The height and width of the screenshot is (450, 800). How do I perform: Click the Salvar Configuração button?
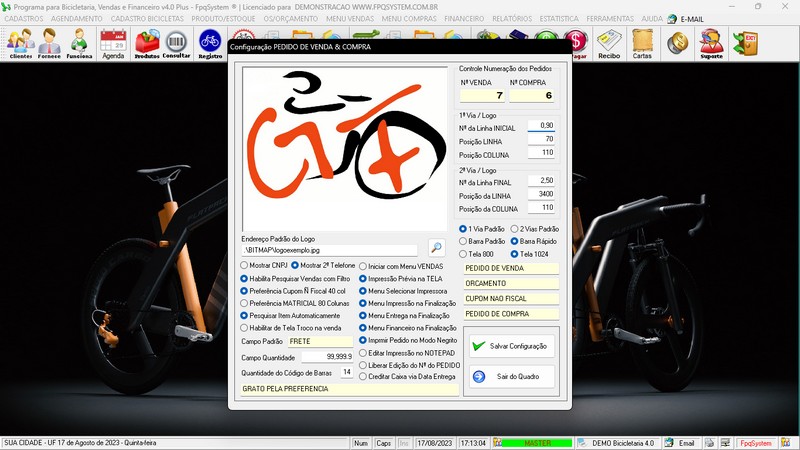tap(509, 345)
